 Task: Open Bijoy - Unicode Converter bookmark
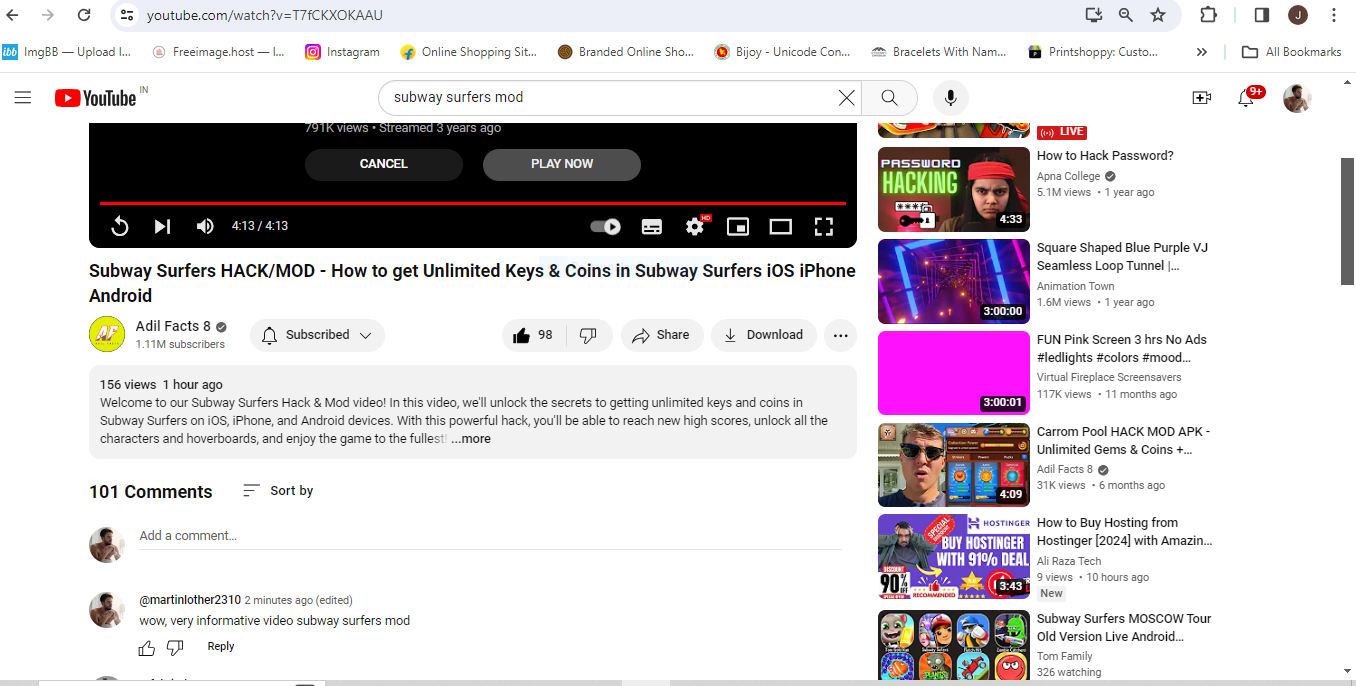point(783,52)
